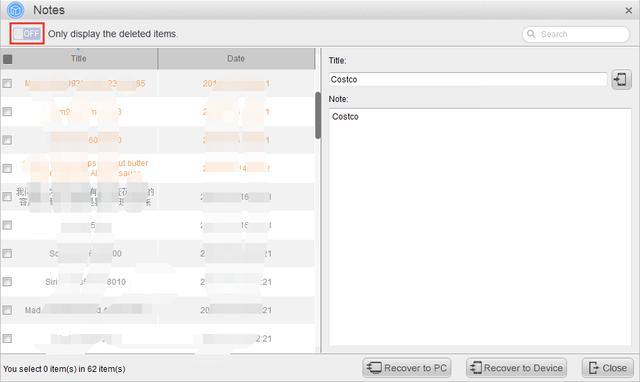This screenshot has height=382, width=640.
Task: Click the Title field containing Costco
Action: tap(468, 79)
